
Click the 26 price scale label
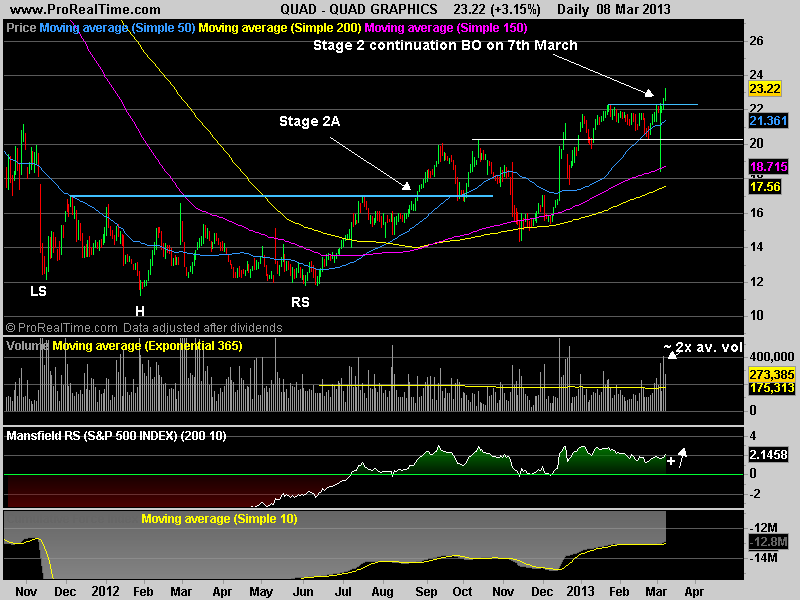click(756, 41)
